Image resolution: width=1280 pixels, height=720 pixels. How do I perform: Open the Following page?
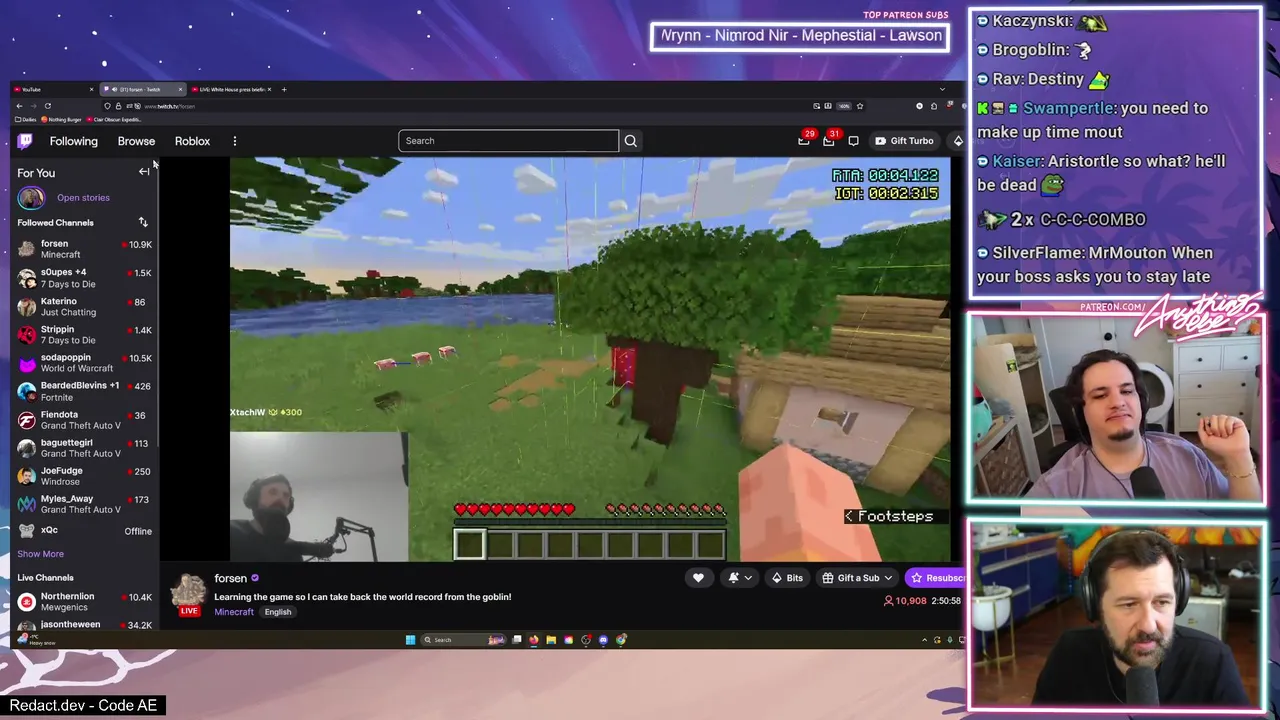[74, 141]
